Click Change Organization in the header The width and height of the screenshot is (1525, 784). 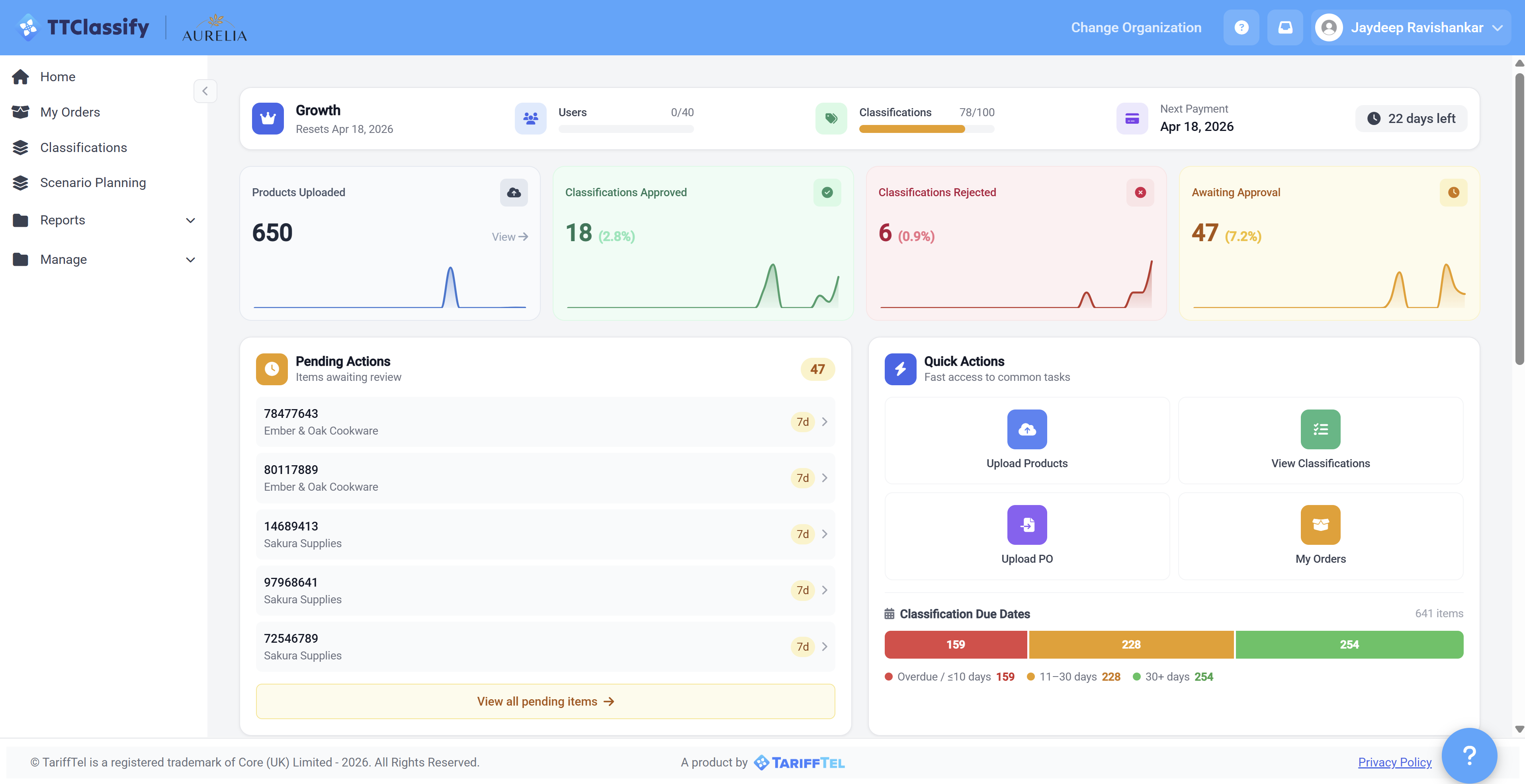1136,27
